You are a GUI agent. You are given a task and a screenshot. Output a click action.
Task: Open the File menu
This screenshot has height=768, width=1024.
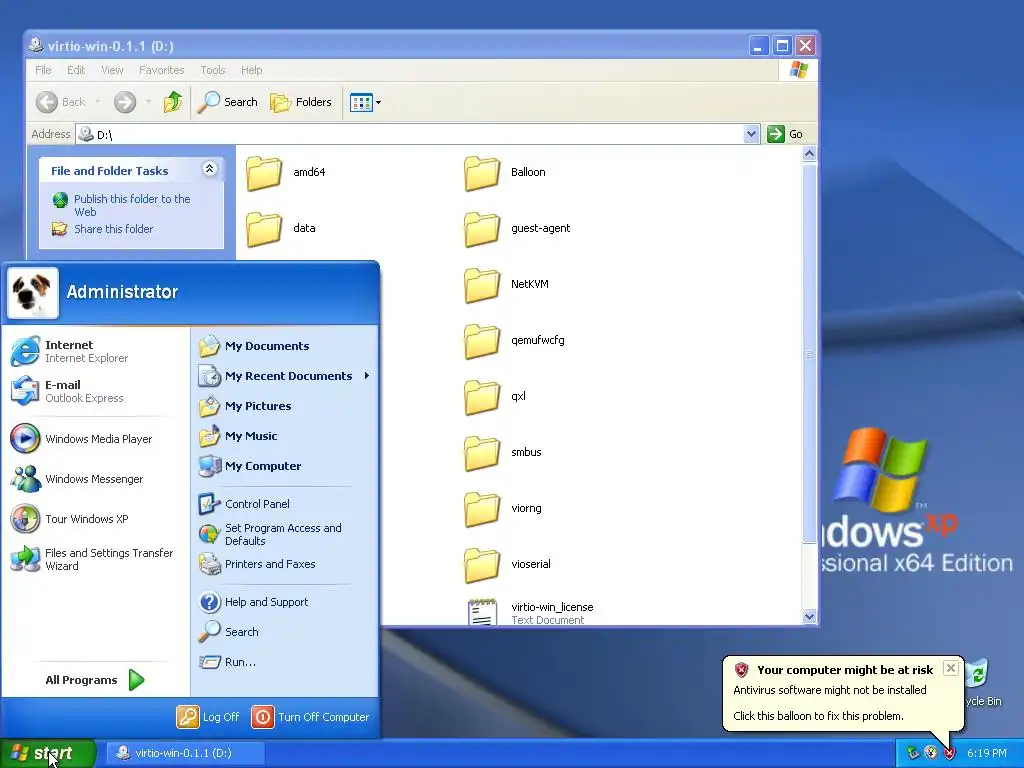pos(43,70)
